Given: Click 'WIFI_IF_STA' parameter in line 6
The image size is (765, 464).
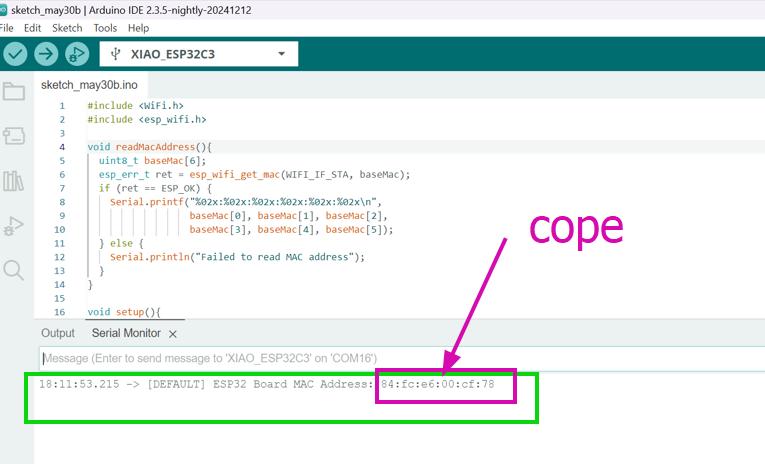Looking at the screenshot, I should pos(317,174).
